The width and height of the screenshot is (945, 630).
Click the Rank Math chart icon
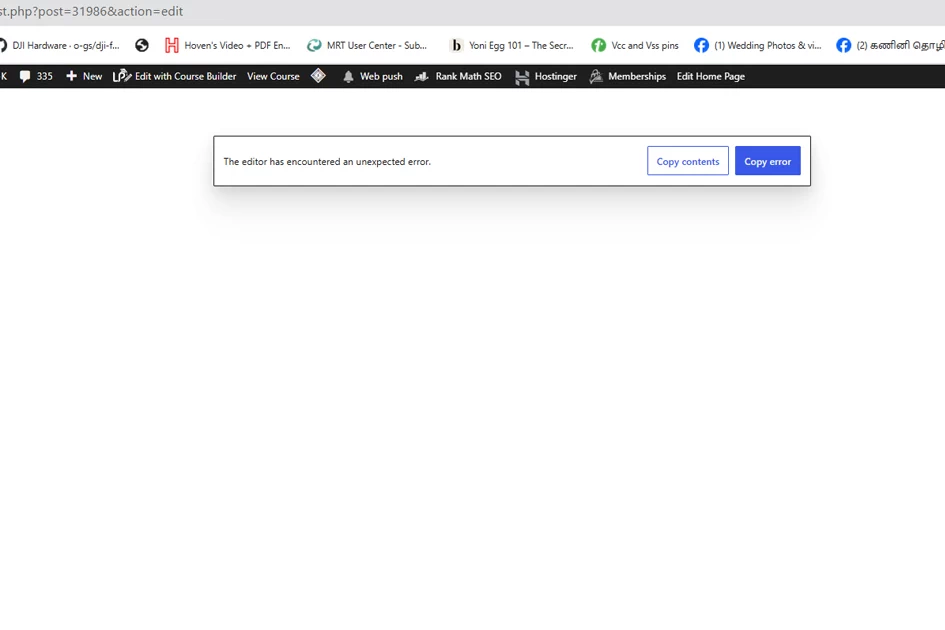tap(422, 77)
